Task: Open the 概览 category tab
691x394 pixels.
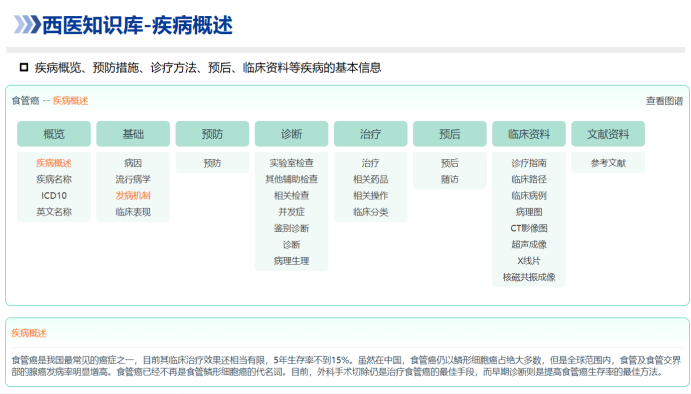Action: click(54, 134)
